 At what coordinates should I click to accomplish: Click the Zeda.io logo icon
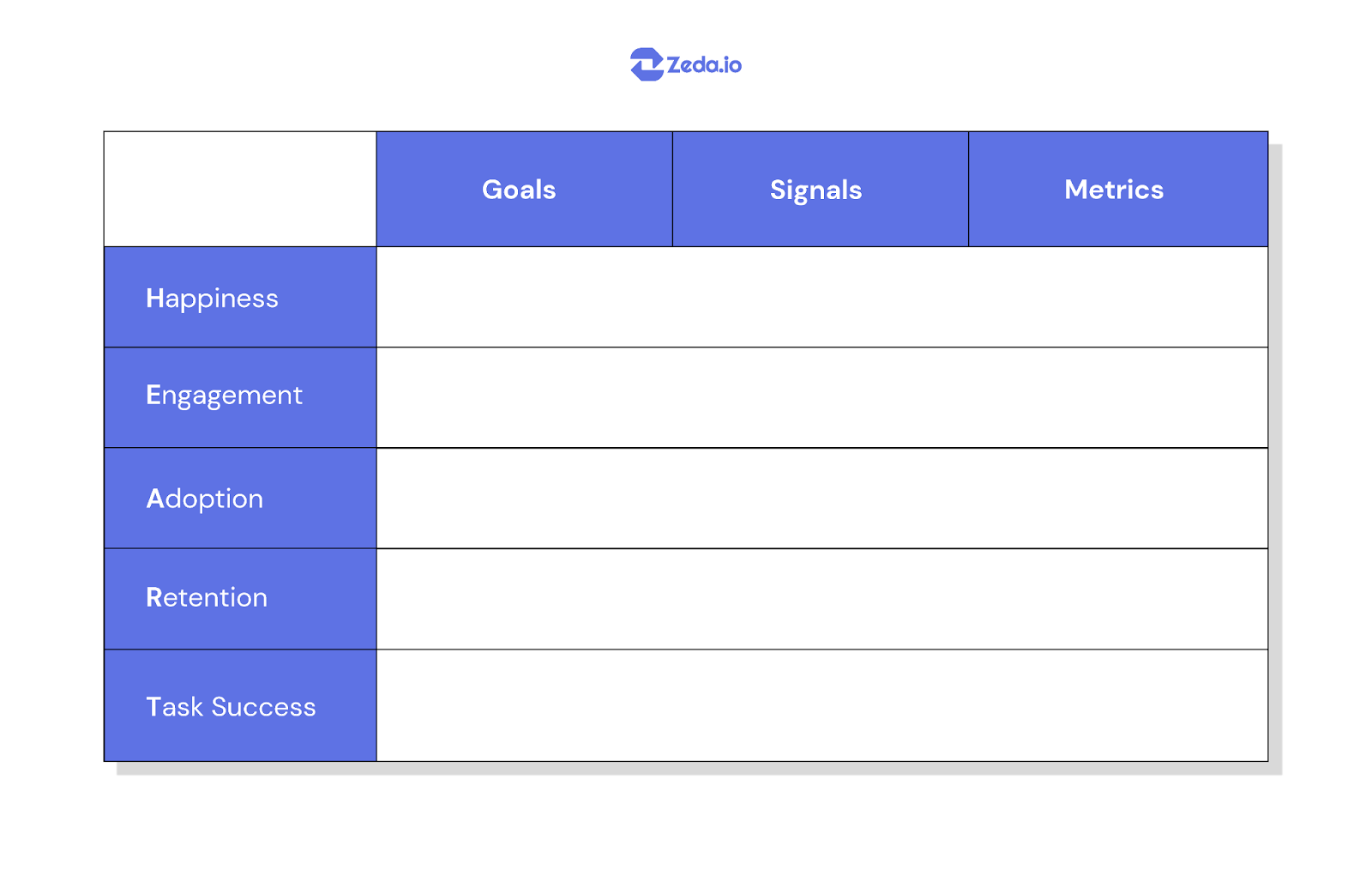coord(647,64)
